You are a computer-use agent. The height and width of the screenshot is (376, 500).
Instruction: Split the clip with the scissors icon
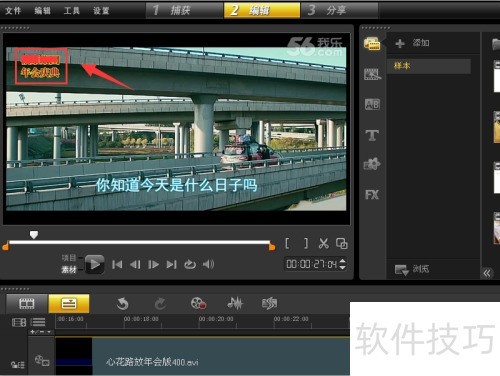click(323, 244)
